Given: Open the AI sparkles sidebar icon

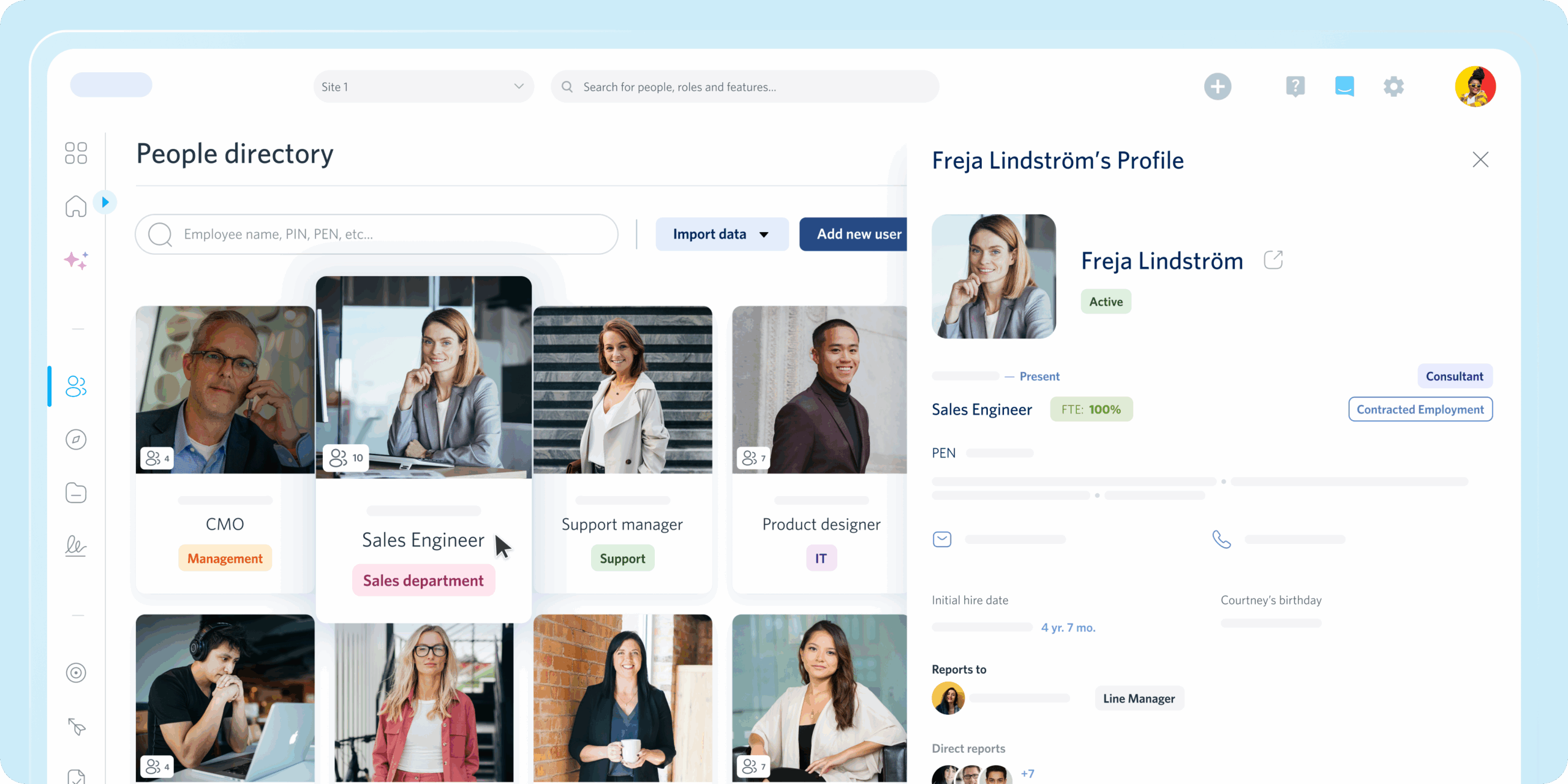Looking at the screenshot, I should (x=76, y=260).
